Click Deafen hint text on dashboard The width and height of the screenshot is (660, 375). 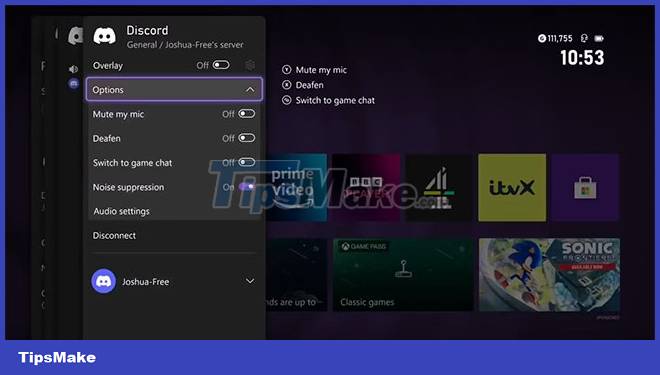309,85
